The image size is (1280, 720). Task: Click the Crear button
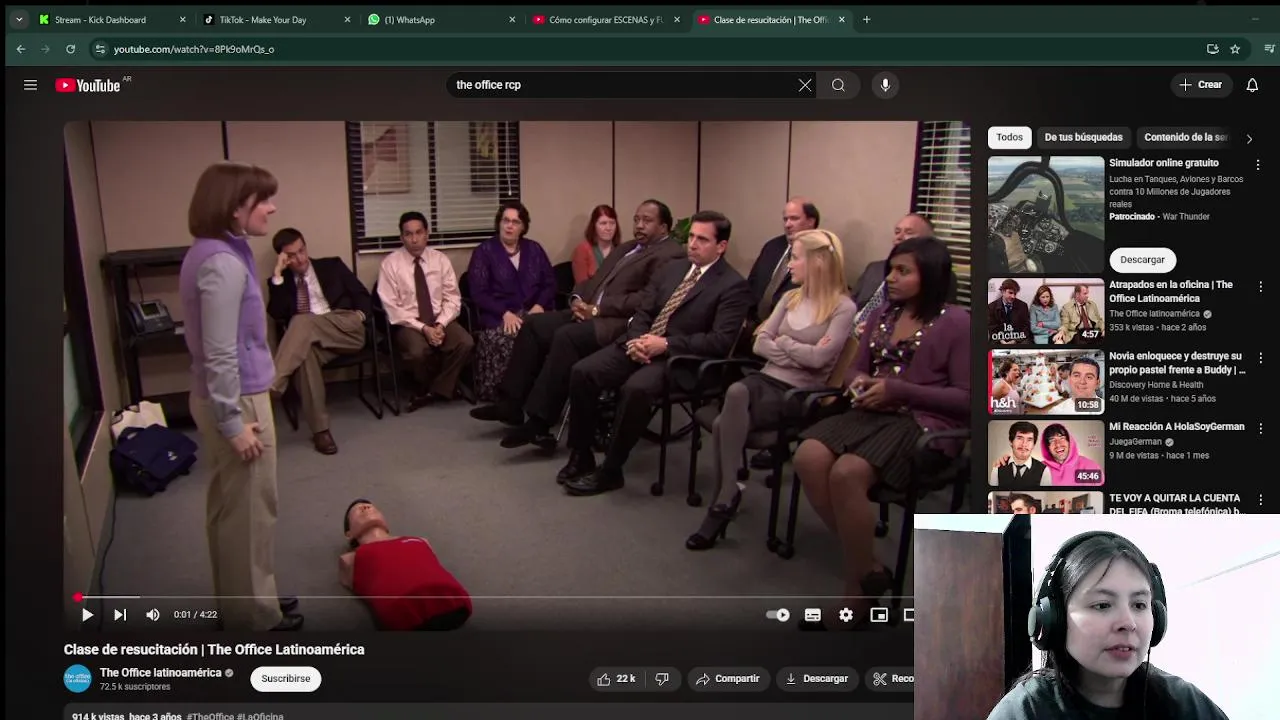click(1200, 85)
